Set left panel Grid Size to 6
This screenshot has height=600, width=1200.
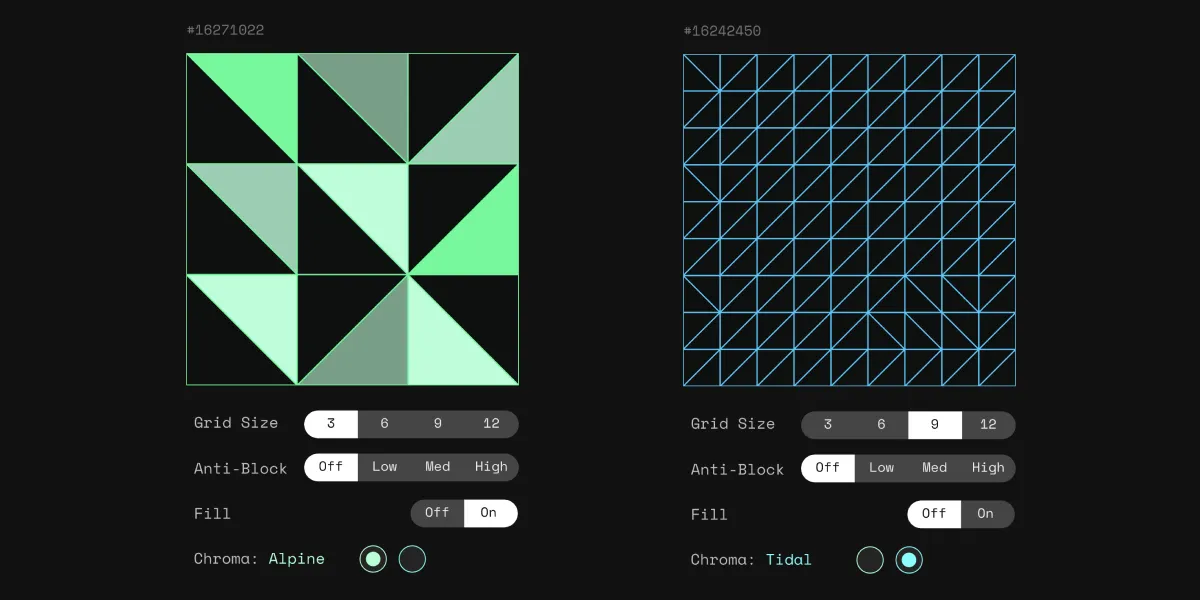point(384,423)
